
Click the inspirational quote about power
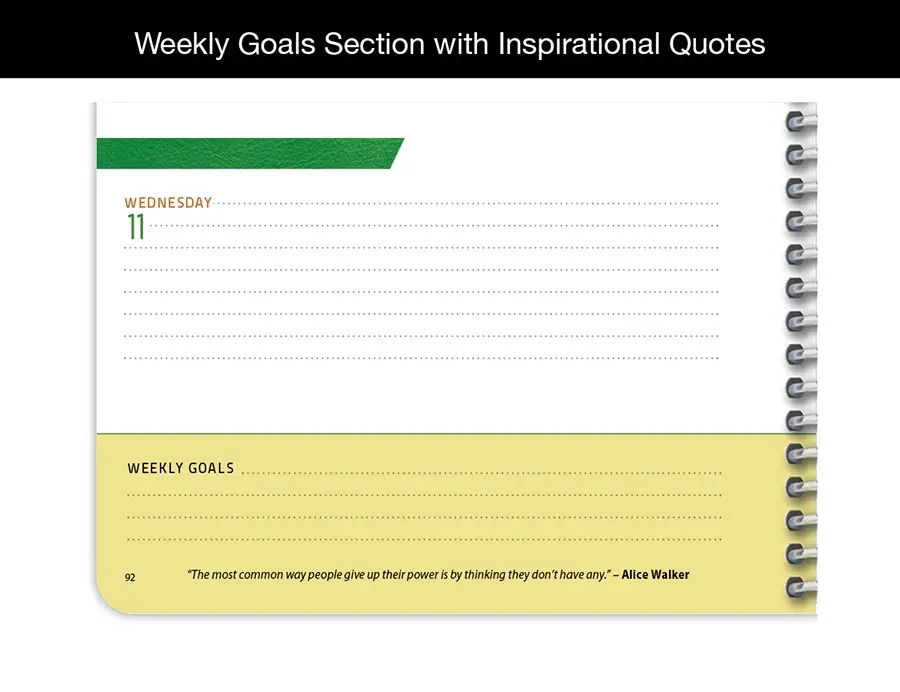tap(398, 575)
